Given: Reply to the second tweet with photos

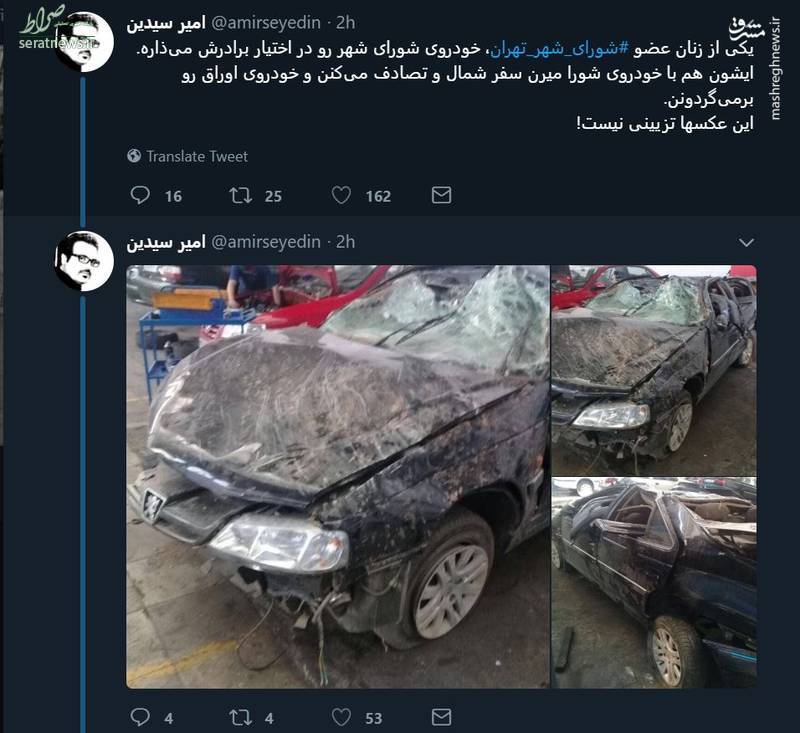Looking at the screenshot, I should point(140,717).
